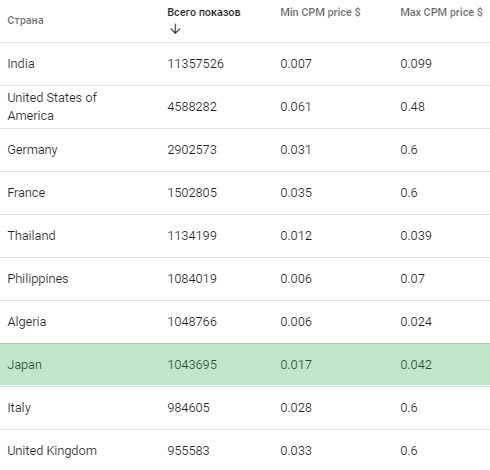Sort by Max CPM price $ header

pos(441,12)
